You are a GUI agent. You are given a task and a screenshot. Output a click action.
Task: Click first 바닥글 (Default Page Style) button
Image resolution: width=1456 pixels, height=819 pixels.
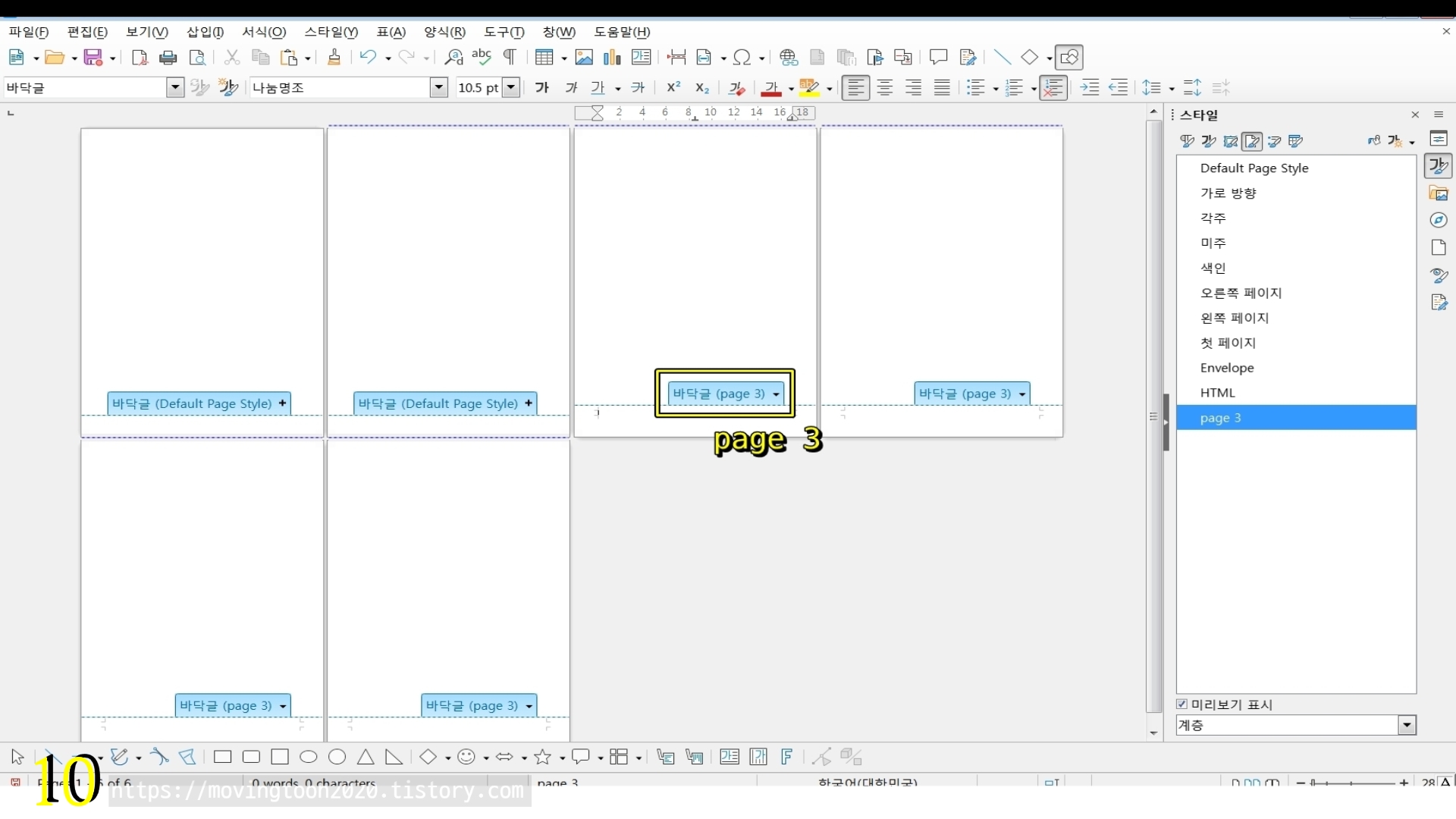pyautogui.click(x=199, y=403)
